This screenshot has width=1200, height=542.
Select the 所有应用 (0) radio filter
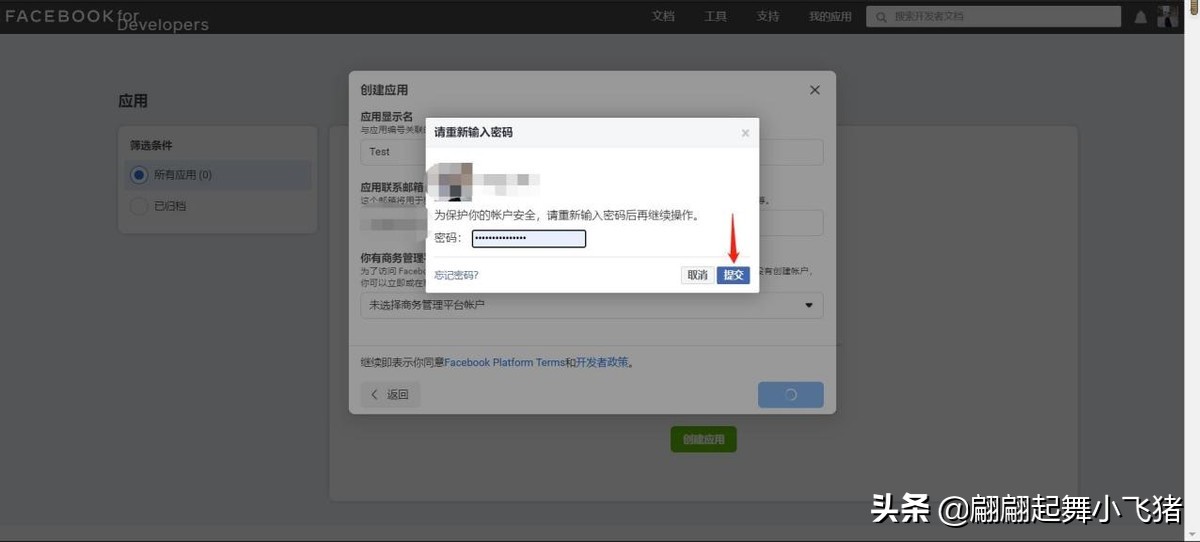139,175
